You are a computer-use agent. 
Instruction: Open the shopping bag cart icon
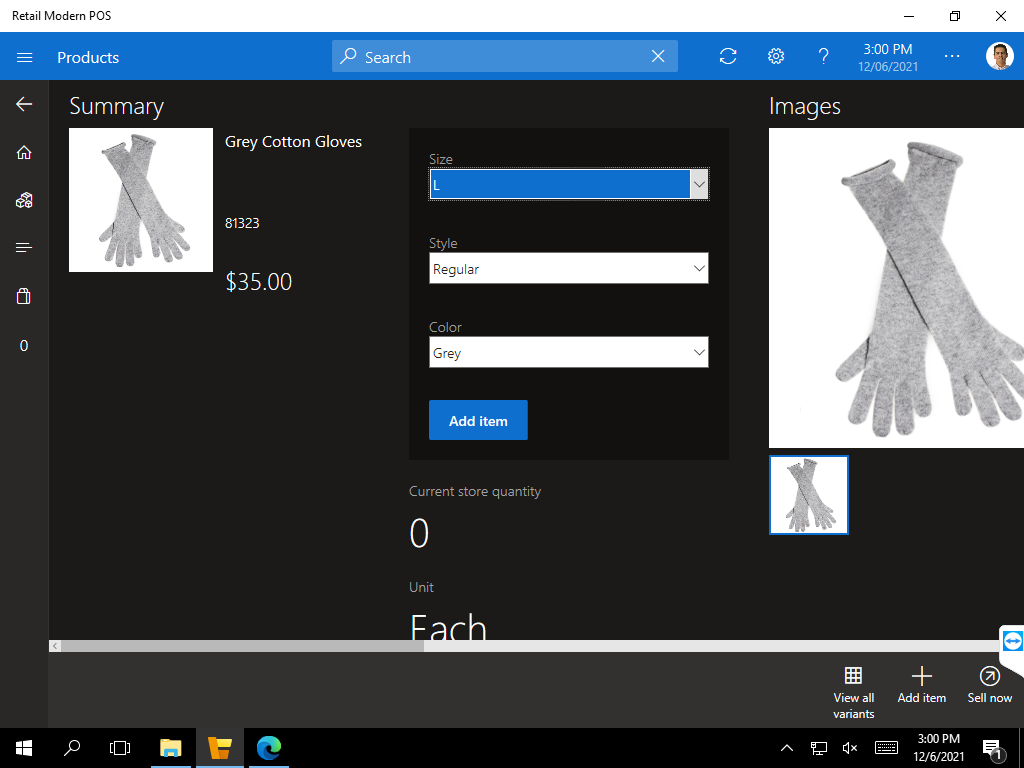[x=24, y=296]
